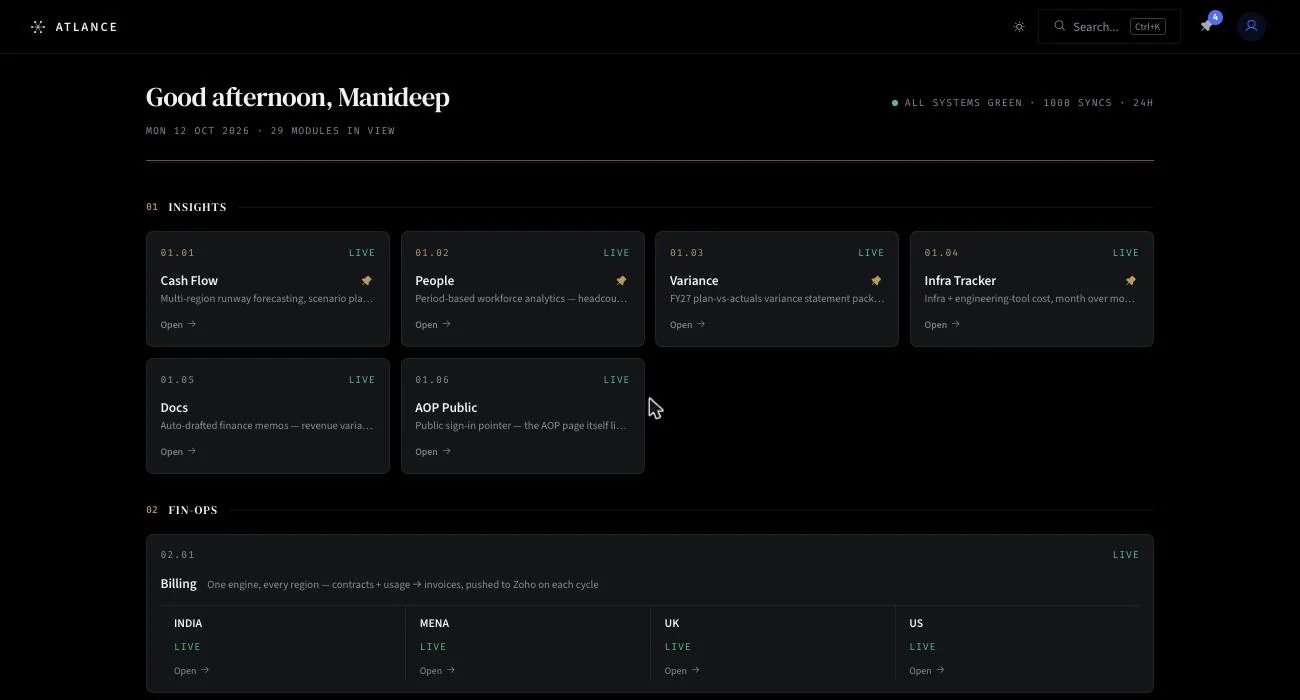Click the INDIA region label
The width and height of the screenshot is (1300, 700).
pyautogui.click(x=188, y=623)
